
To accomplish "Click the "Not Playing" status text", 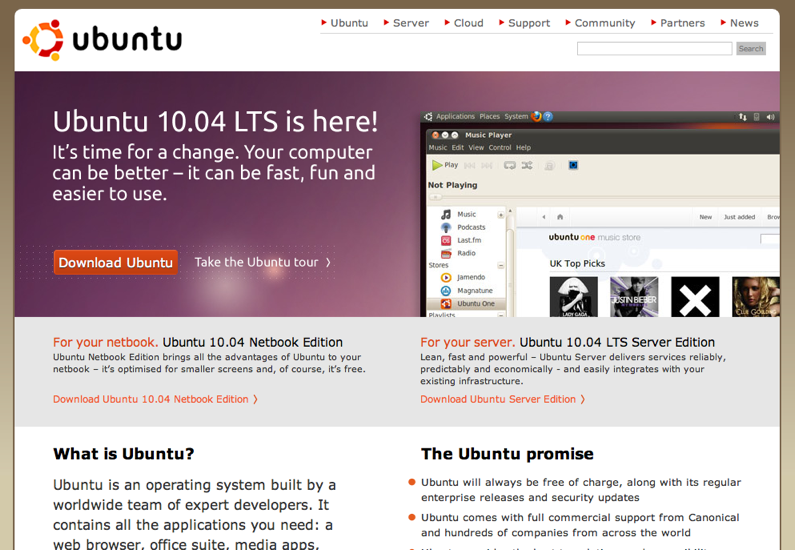I will pyautogui.click(x=452, y=185).
